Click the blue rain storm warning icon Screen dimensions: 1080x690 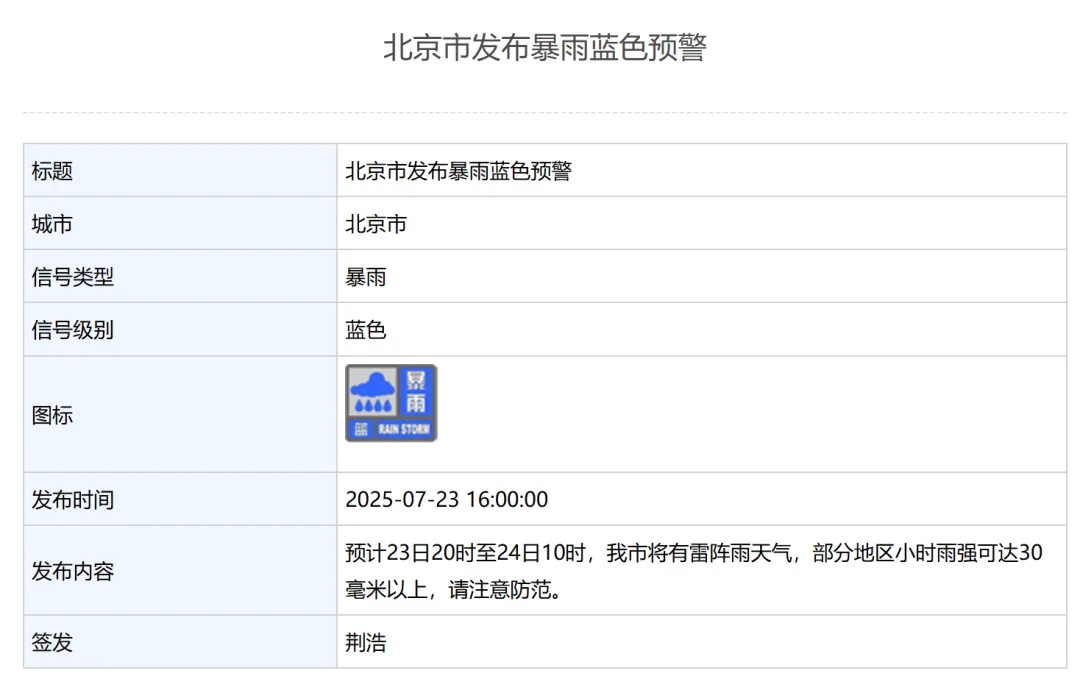tap(391, 402)
